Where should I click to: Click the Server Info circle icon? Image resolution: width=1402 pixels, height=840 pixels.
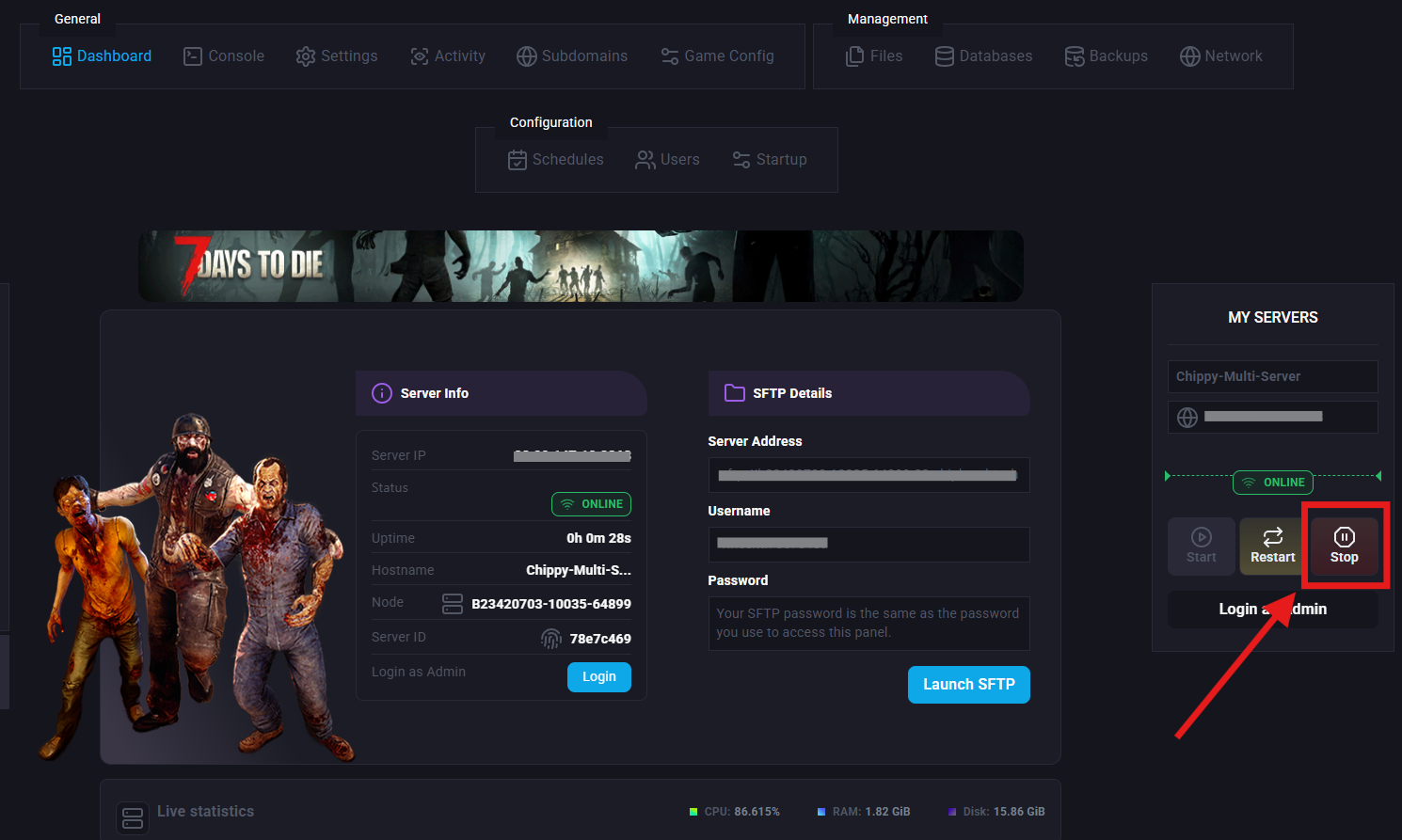click(x=382, y=393)
